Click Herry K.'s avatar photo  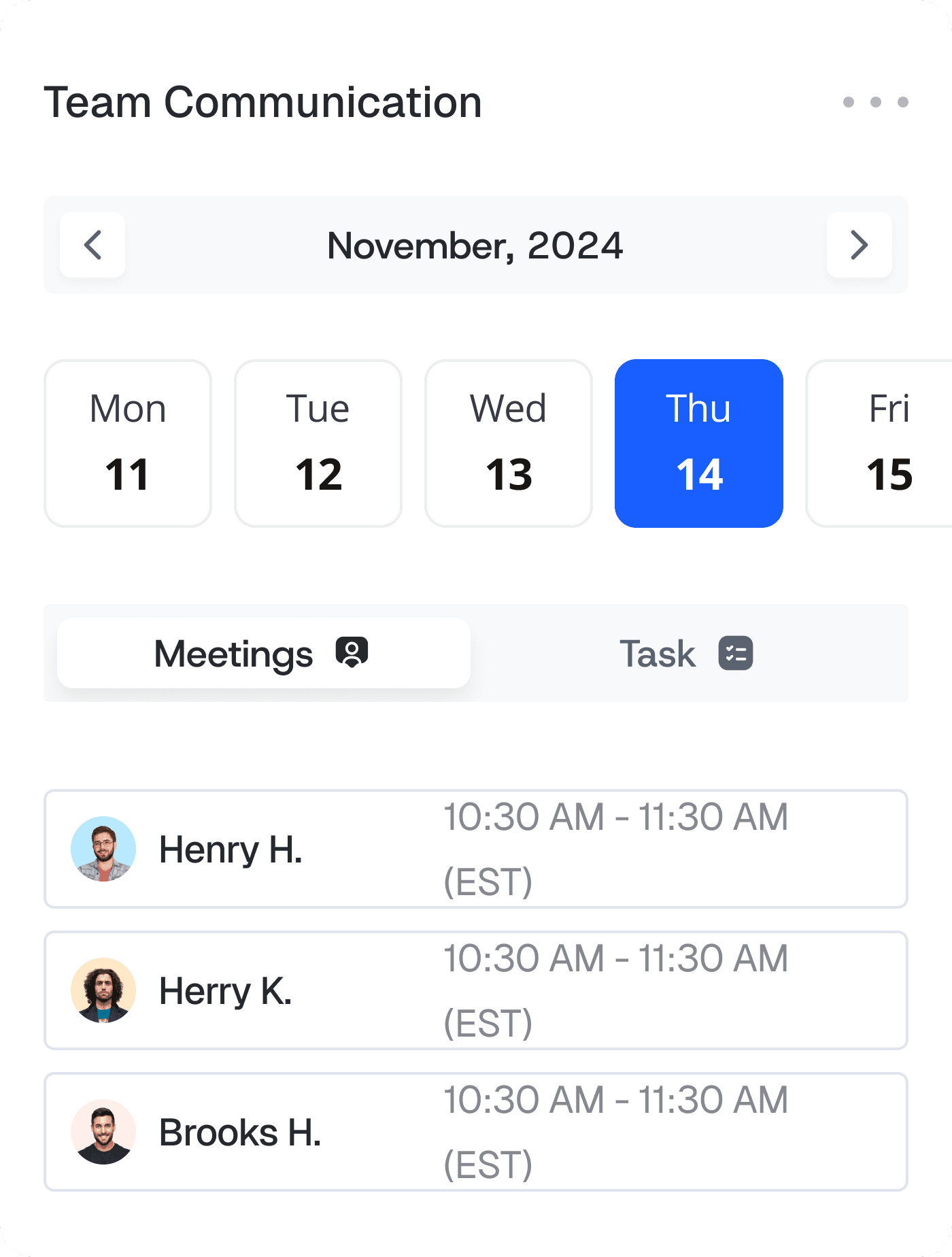[103, 990]
